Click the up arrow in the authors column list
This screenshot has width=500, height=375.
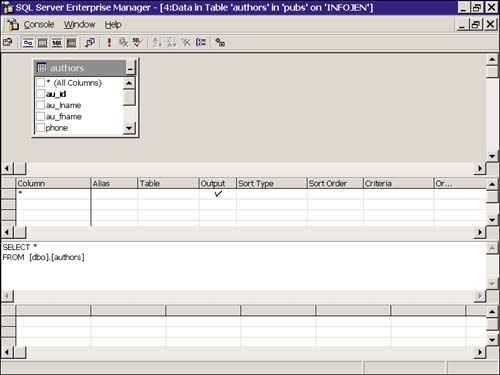click(x=129, y=83)
